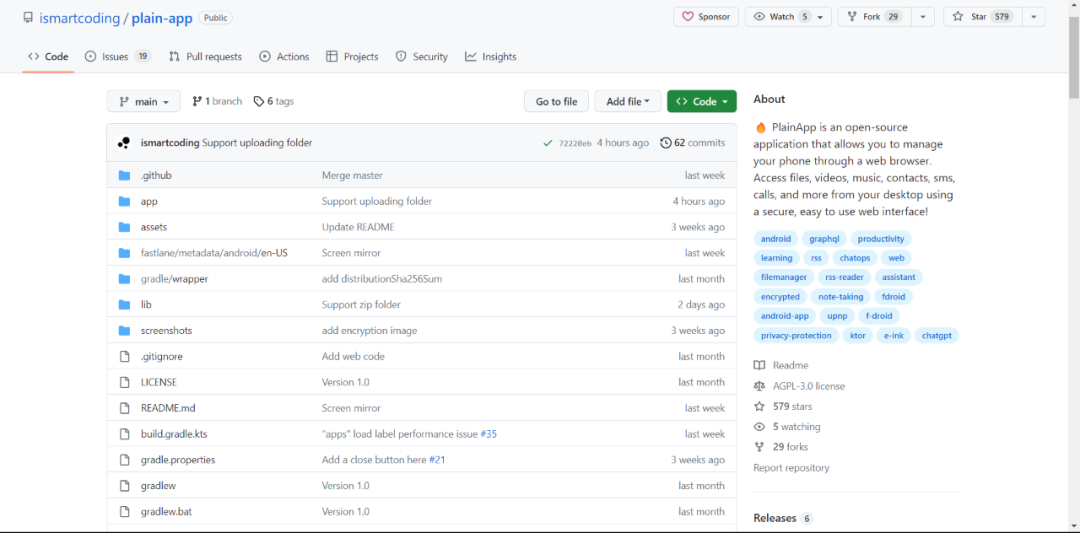This screenshot has height=533, width=1080.
Task: Click Report repository link
Action: click(x=791, y=468)
